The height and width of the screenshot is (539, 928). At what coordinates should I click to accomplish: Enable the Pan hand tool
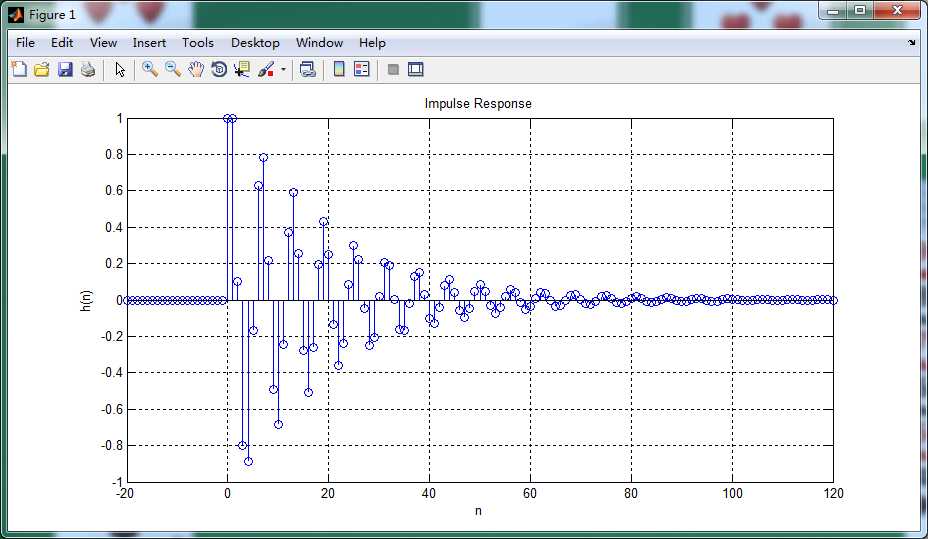tap(196, 69)
